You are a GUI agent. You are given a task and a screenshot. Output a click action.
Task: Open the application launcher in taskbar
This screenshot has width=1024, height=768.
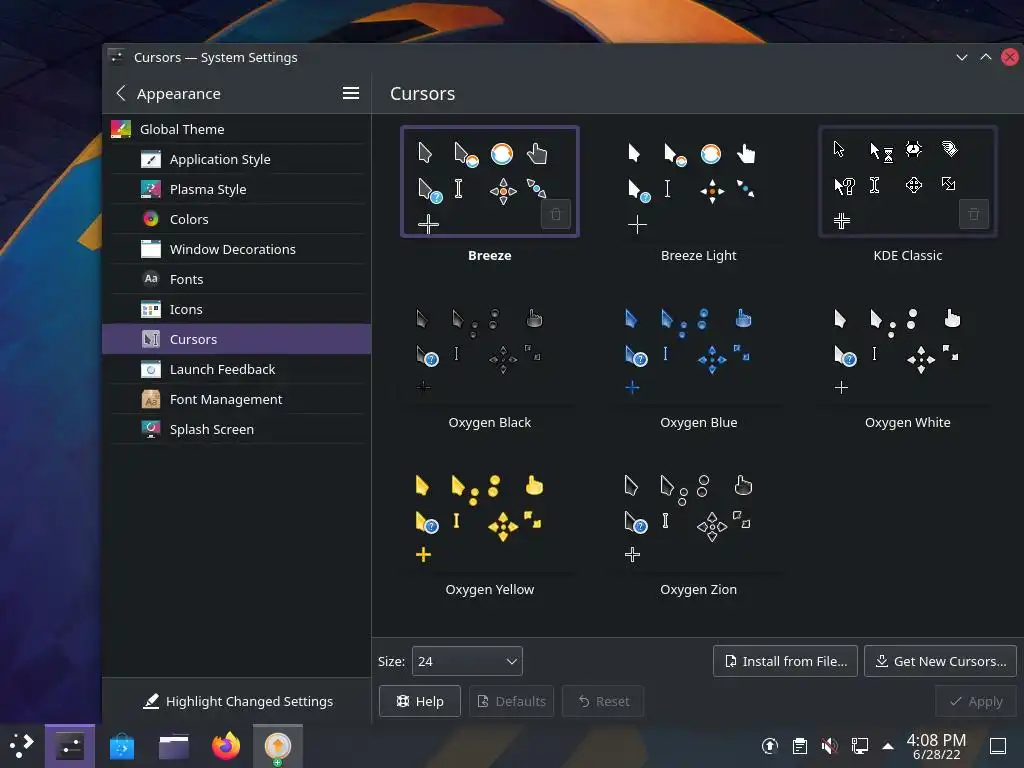tap(22, 745)
